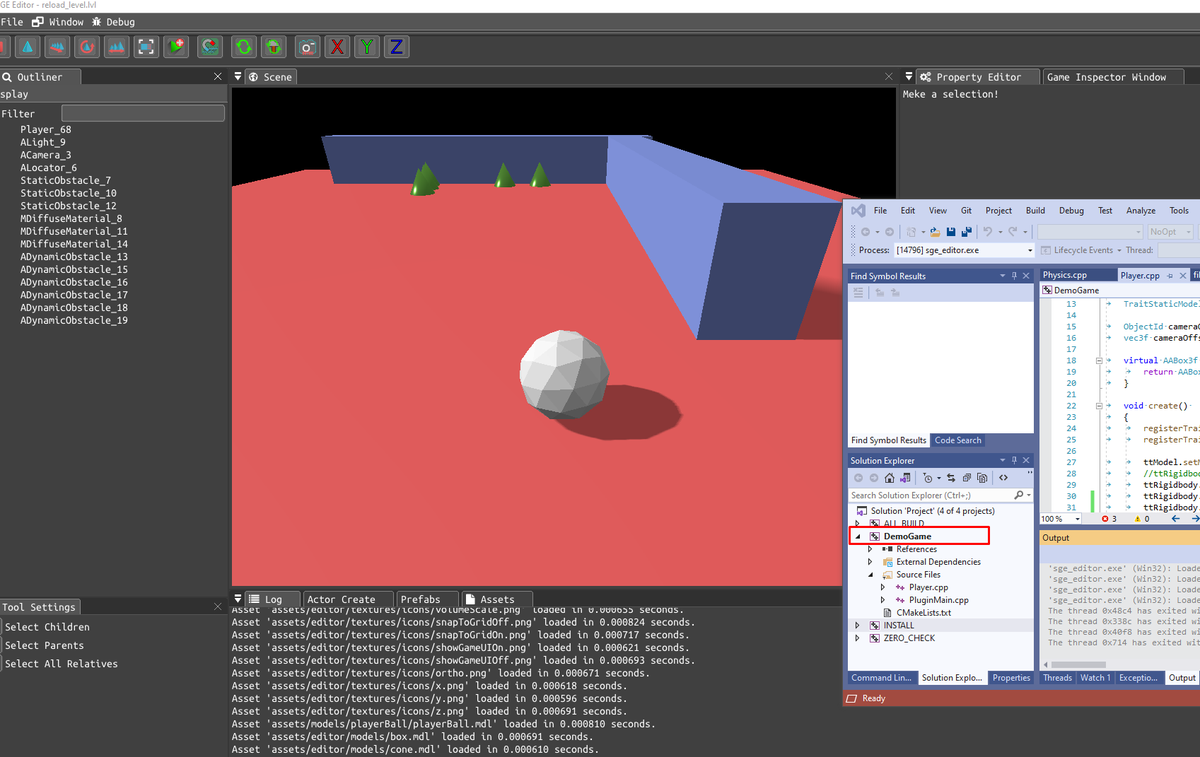Click the green play with plus toolbar icon
1200x757 pixels.
[x=177, y=46]
